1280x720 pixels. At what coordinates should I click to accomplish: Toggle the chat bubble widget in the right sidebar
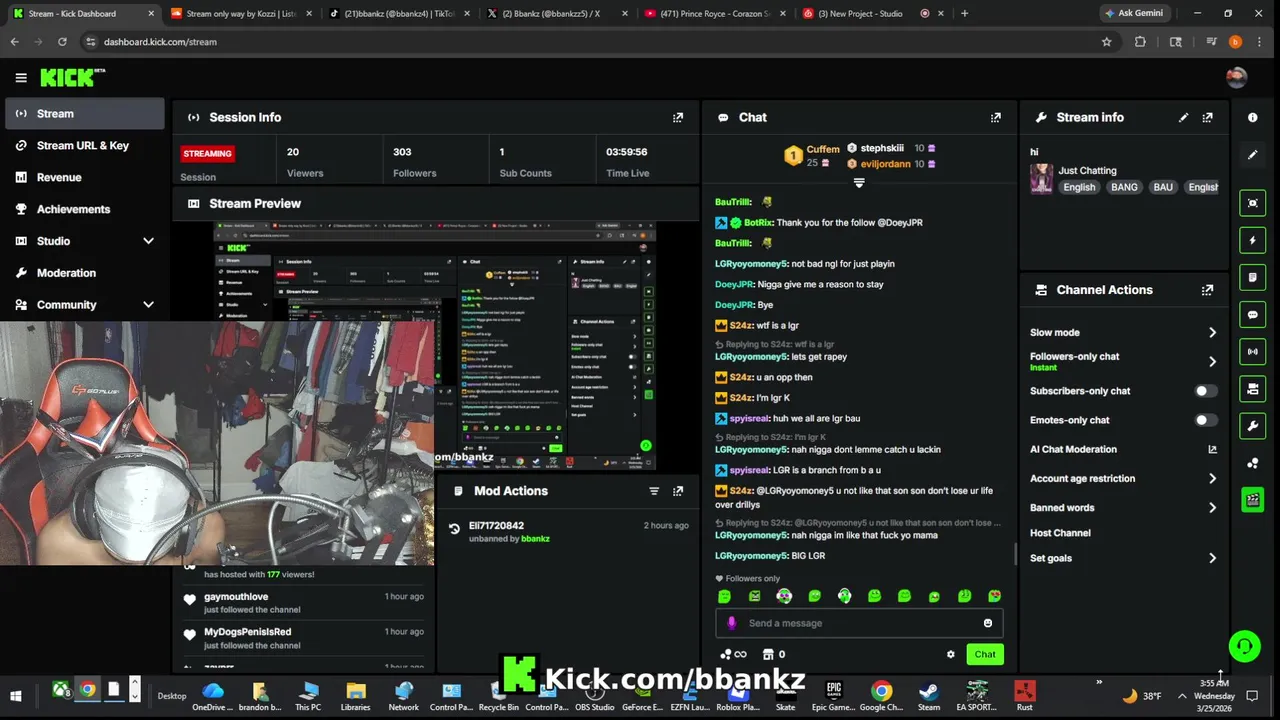(x=1252, y=314)
